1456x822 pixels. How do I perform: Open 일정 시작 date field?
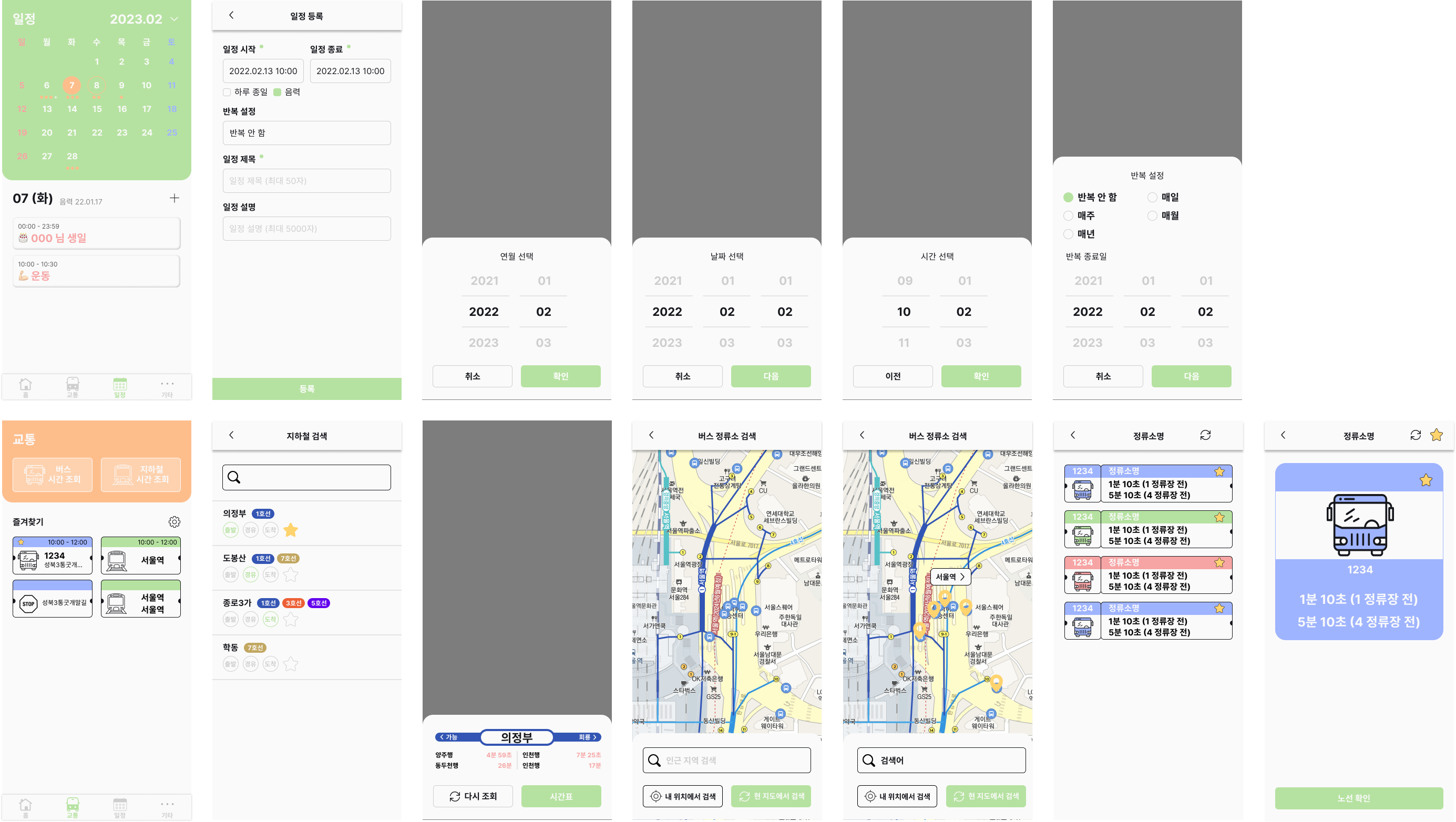[x=263, y=71]
